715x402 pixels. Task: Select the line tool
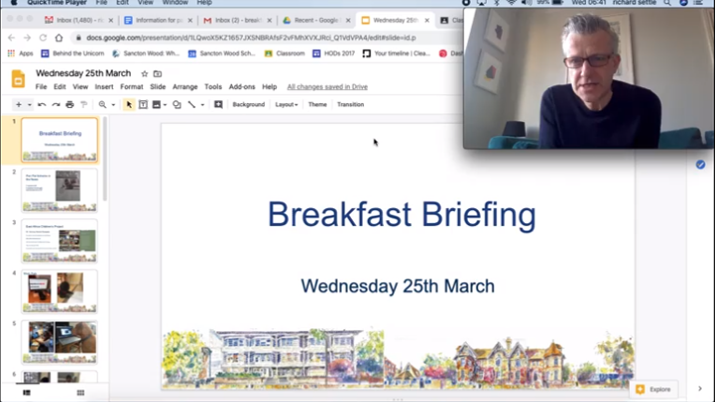[x=192, y=104]
